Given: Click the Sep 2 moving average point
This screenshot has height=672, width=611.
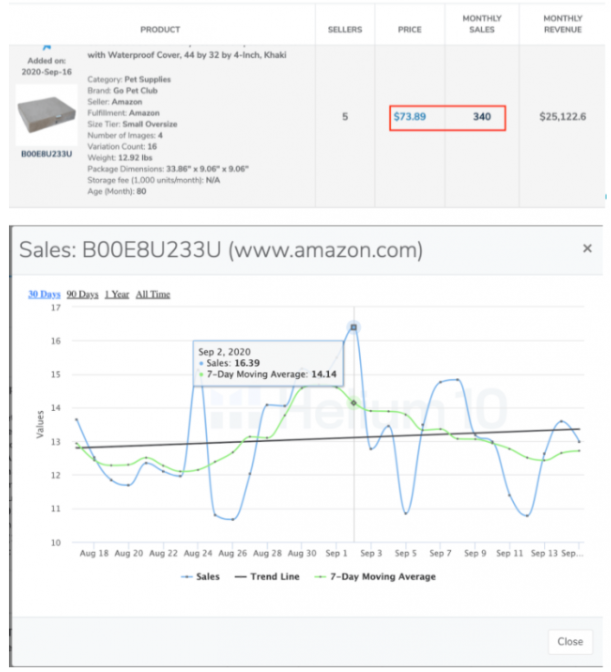Looking at the screenshot, I should click(x=353, y=403).
